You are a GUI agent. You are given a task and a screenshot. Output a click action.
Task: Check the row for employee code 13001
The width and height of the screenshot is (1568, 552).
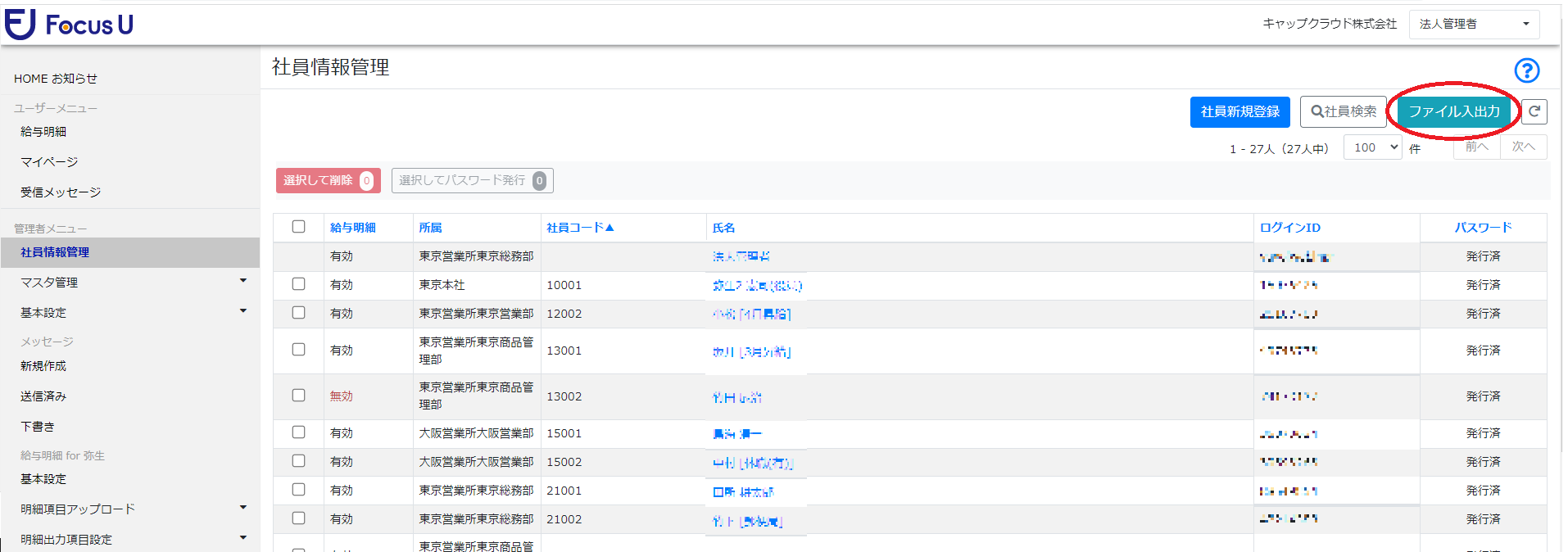click(x=298, y=350)
